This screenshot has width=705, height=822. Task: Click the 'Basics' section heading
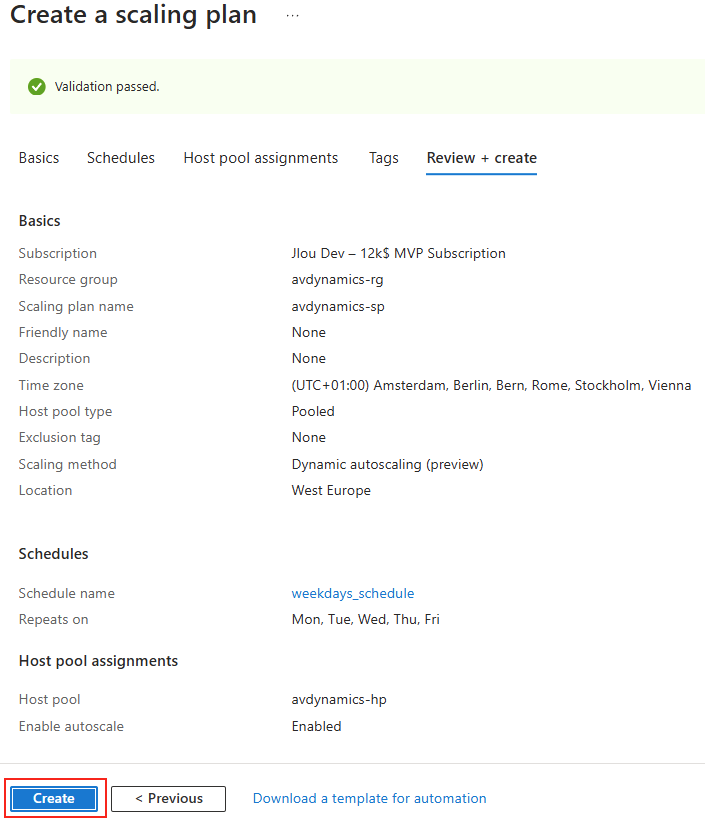pos(40,221)
